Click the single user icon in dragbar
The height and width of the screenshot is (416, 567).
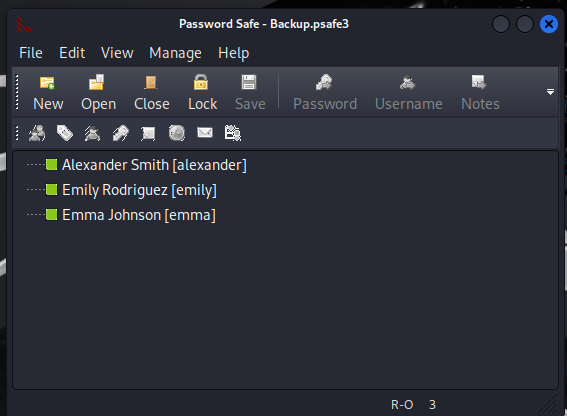tap(93, 133)
